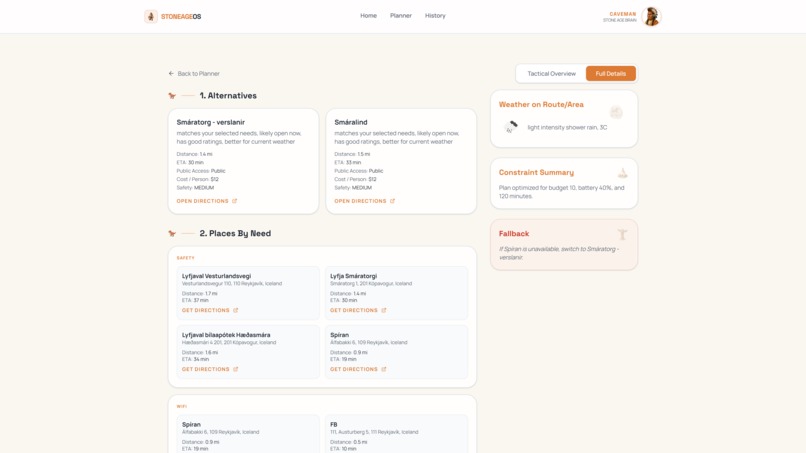The height and width of the screenshot is (453, 806).
Task: Click the Spíran name in WiFi section
Action: [x=191, y=425]
